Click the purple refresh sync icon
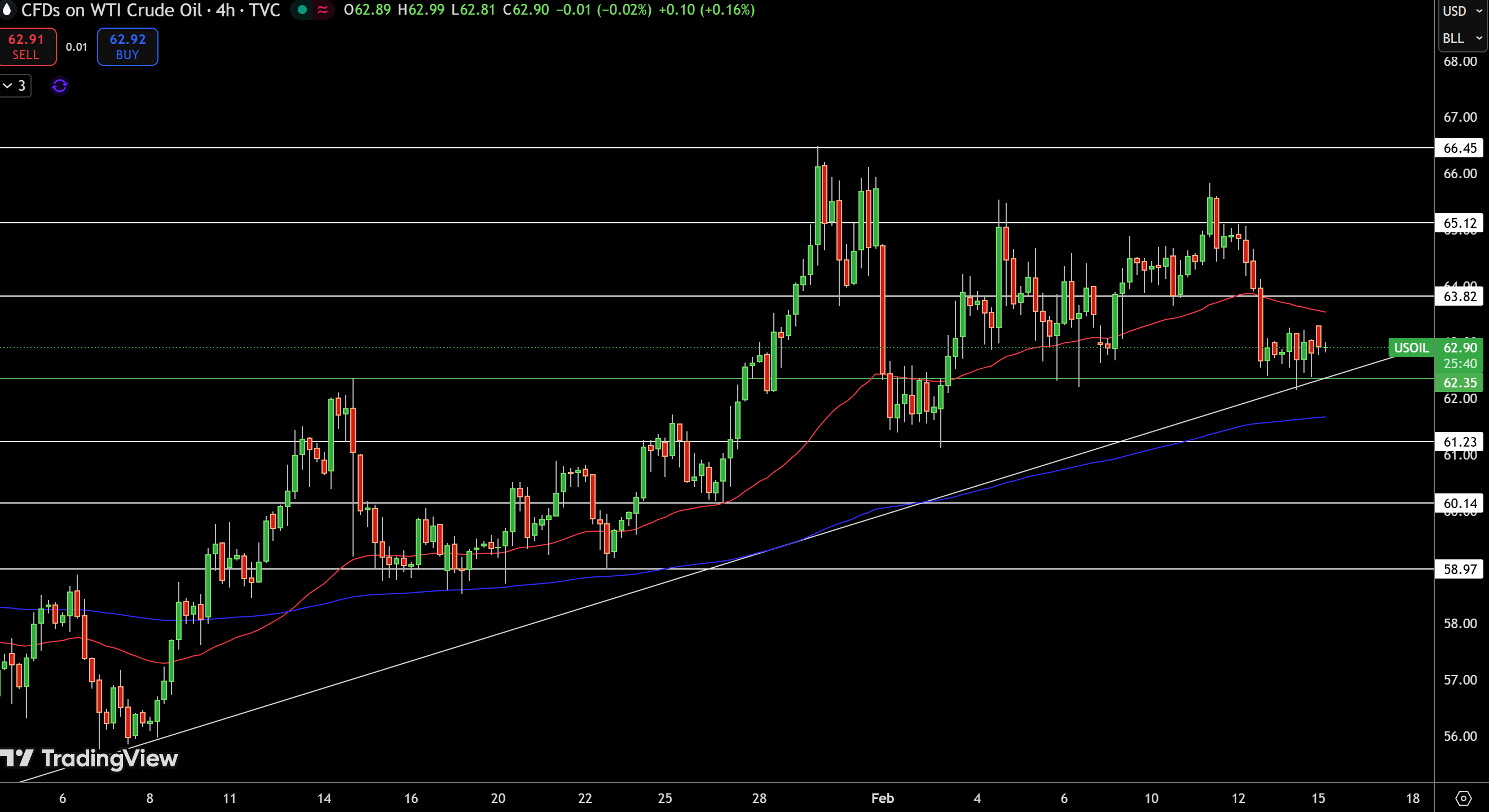Screen dimensions: 1489x812 click(x=60, y=86)
